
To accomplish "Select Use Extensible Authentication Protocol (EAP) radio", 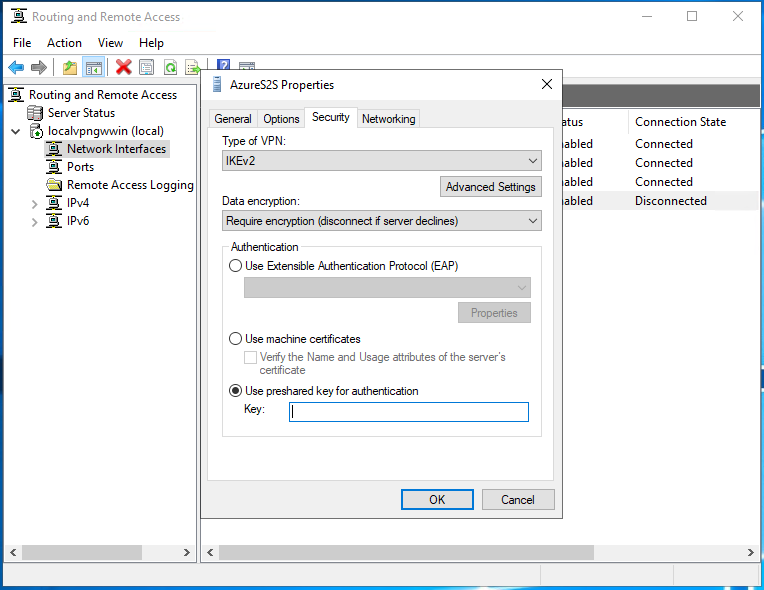I will (x=235, y=266).
